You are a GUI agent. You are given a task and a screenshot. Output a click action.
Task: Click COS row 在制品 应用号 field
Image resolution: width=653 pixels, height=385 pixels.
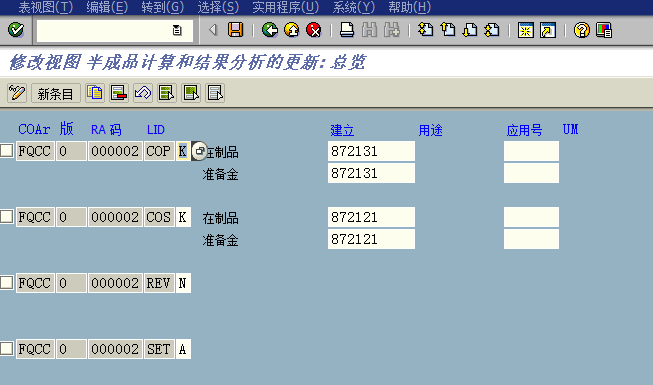pos(531,217)
